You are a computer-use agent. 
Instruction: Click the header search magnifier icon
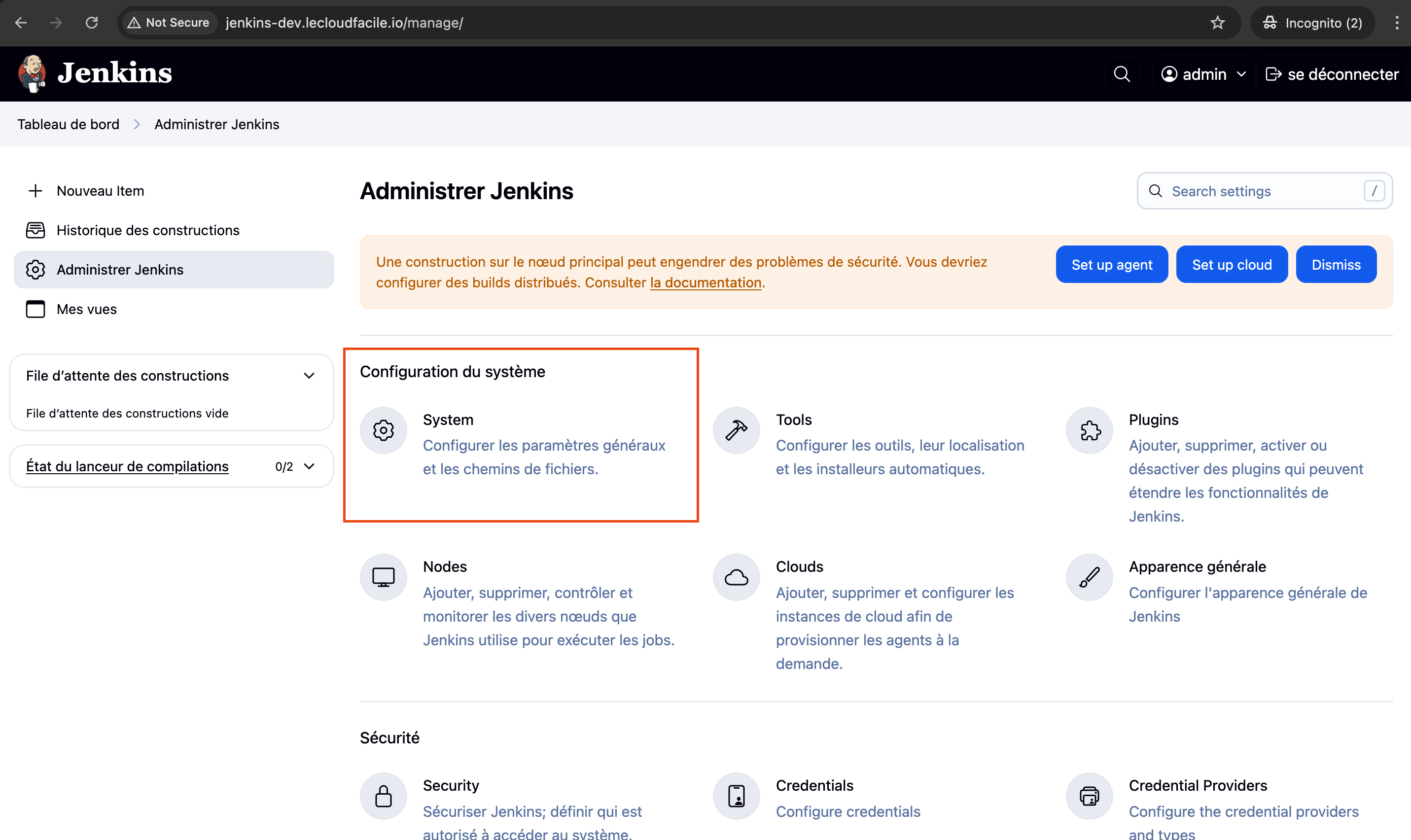(x=1121, y=74)
